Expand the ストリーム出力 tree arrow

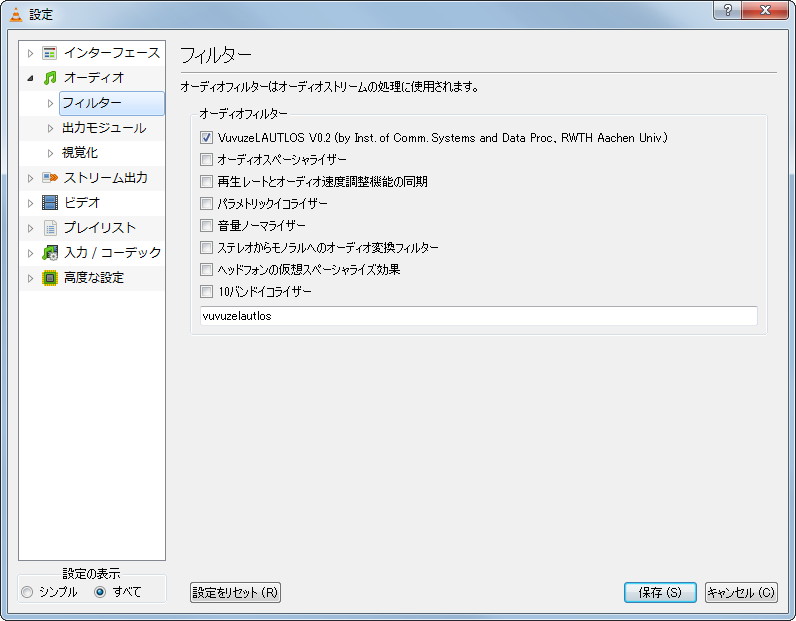click(30, 178)
